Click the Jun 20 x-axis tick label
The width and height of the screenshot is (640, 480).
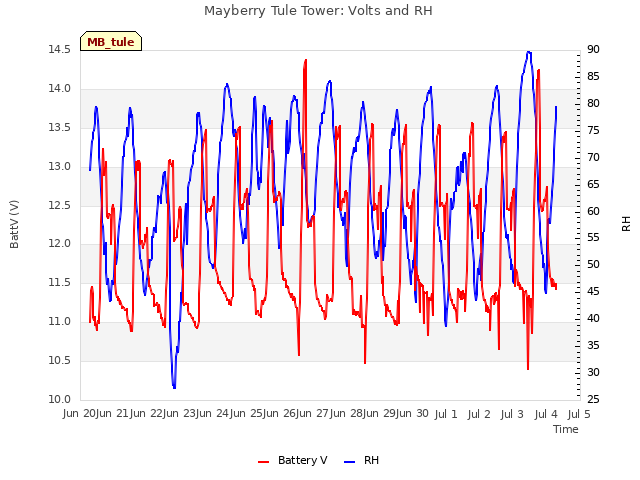click(80, 413)
